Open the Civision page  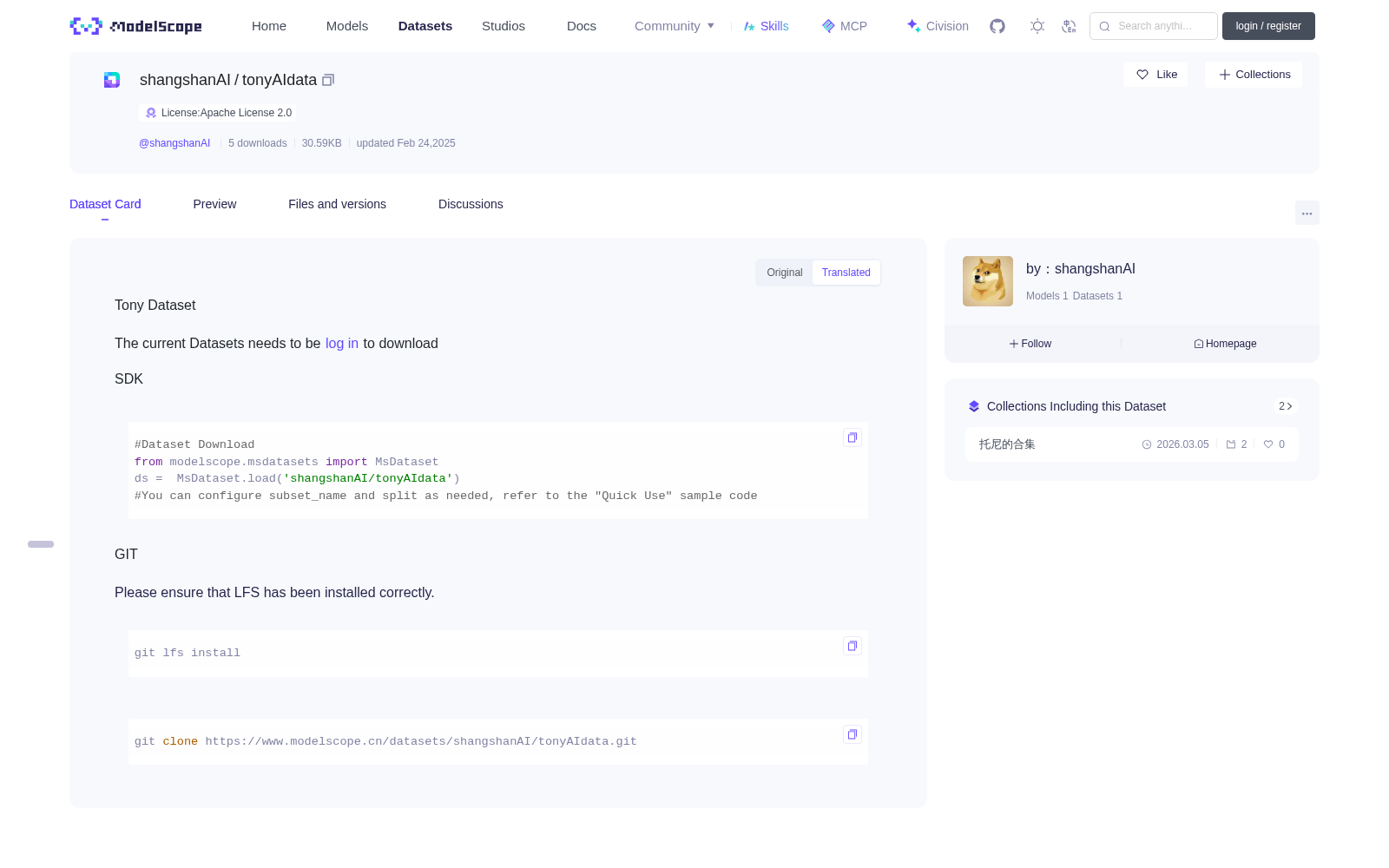coord(938,26)
